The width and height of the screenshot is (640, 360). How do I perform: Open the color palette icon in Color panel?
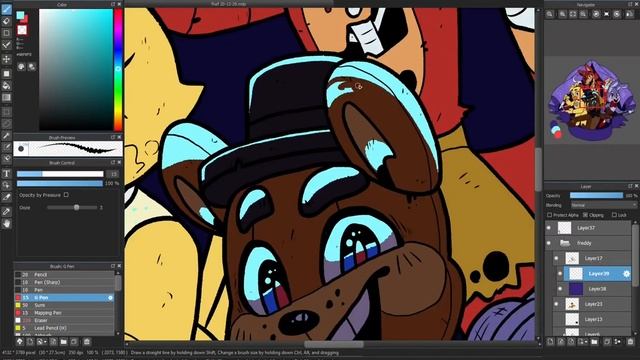tap(22, 67)
